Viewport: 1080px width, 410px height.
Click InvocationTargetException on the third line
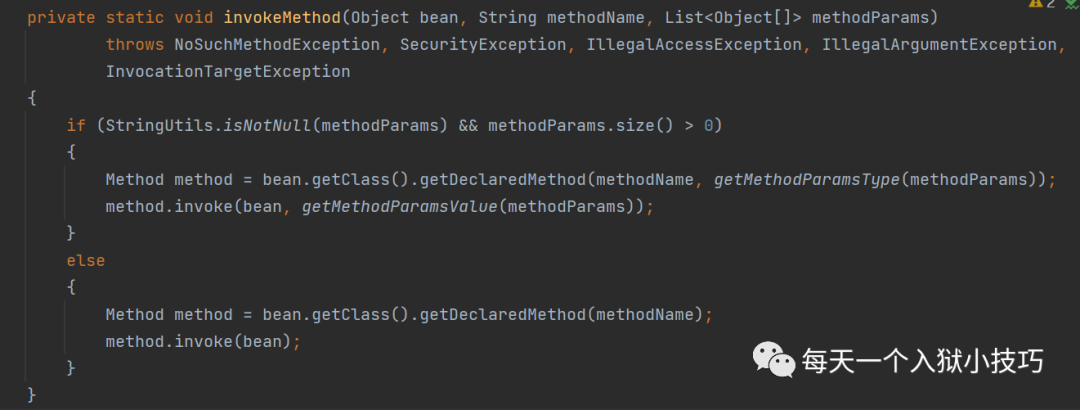(x=228, y=72)
